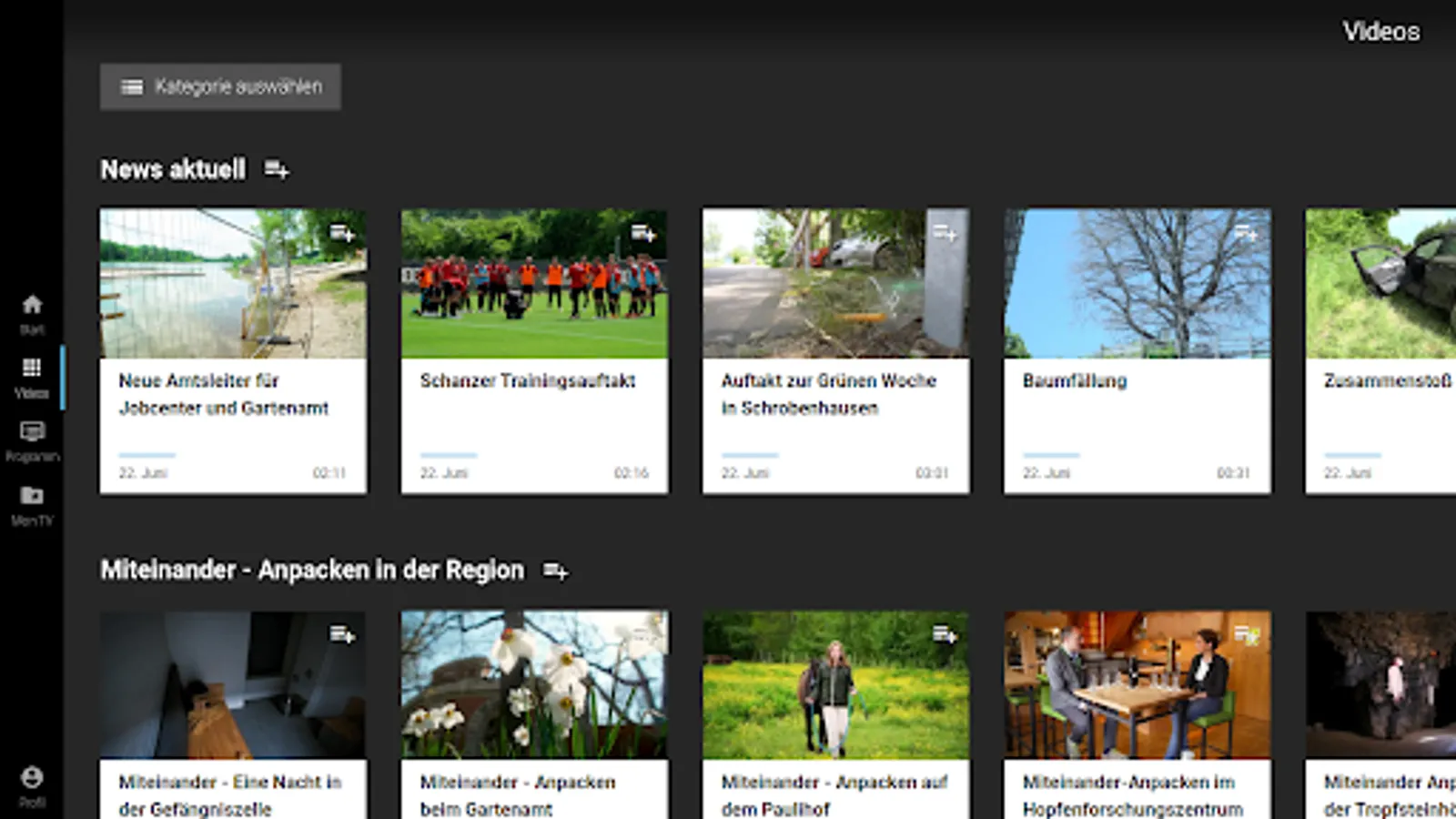This screenshot has width=1456, height=819.
Task: Click title 'Schanzer Trainingsauftakt'
Action: tap(528, 380)
